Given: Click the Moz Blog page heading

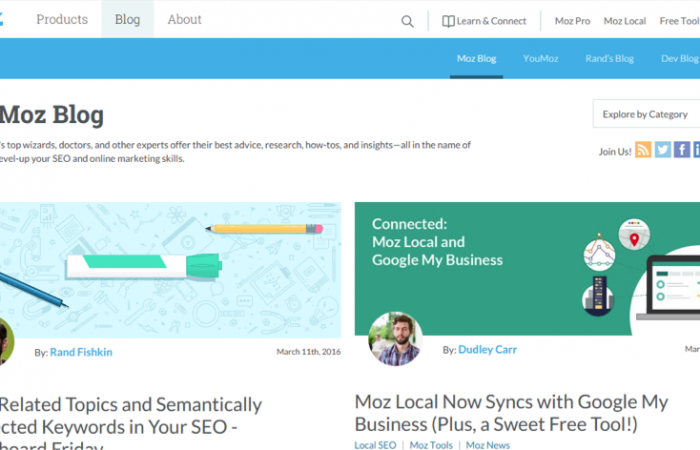Looking at the screenshot, I should pyautogui.click(x=52, y=115).
